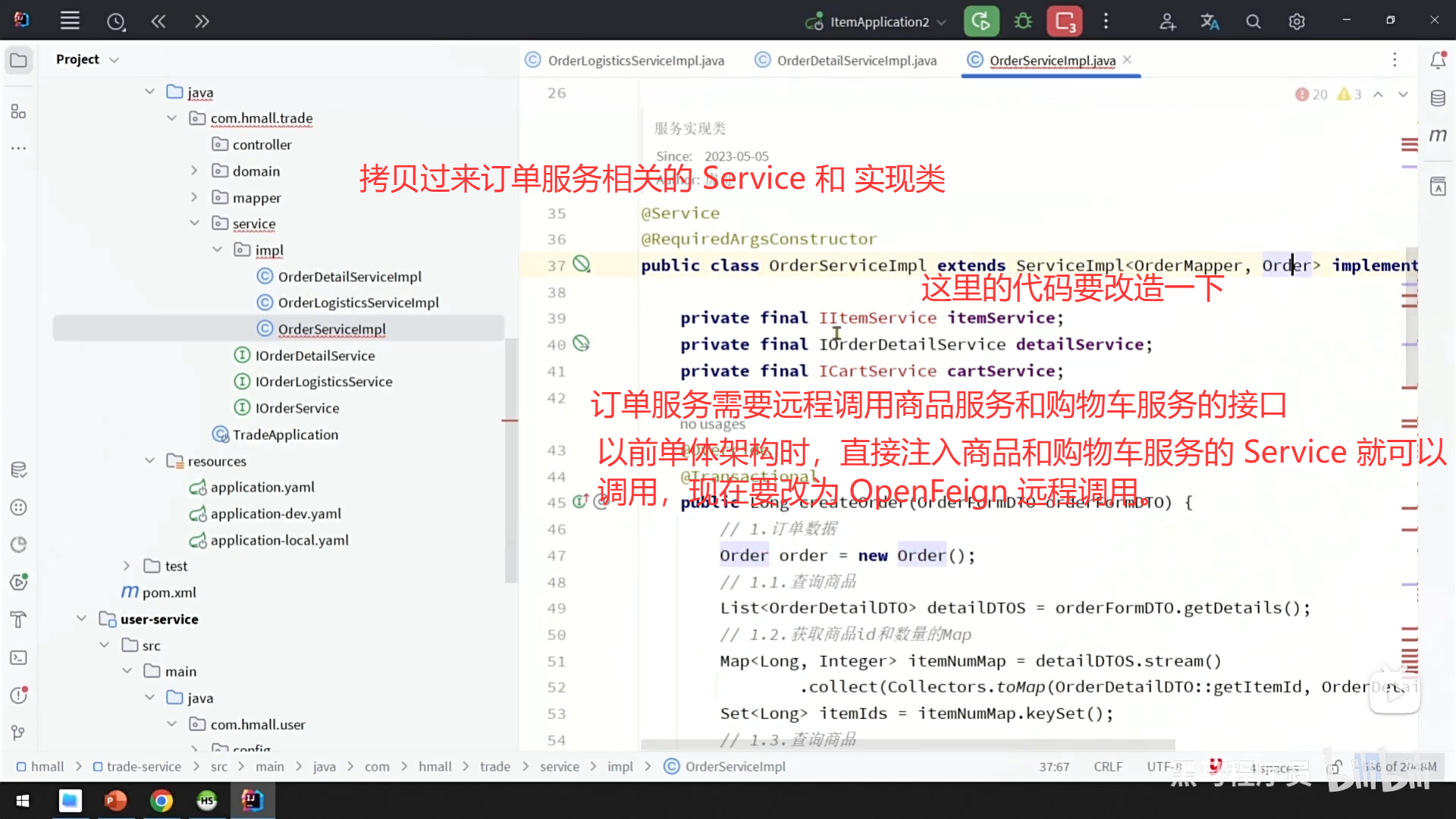Close the OrderServiceImpl.java tab
The height and width of the screenshot is (819, 1456).
[x=1127, y=60]
